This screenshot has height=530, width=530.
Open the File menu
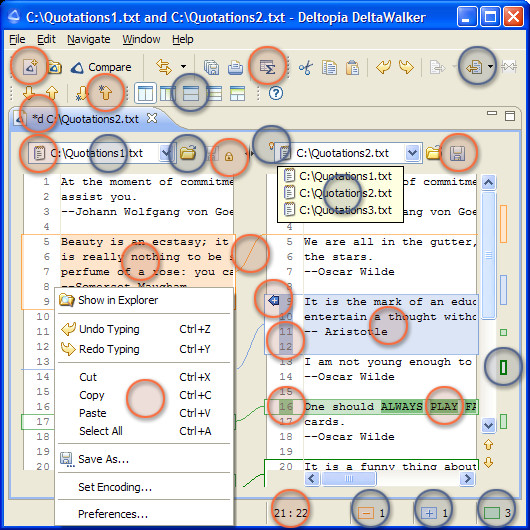[17, 39]
